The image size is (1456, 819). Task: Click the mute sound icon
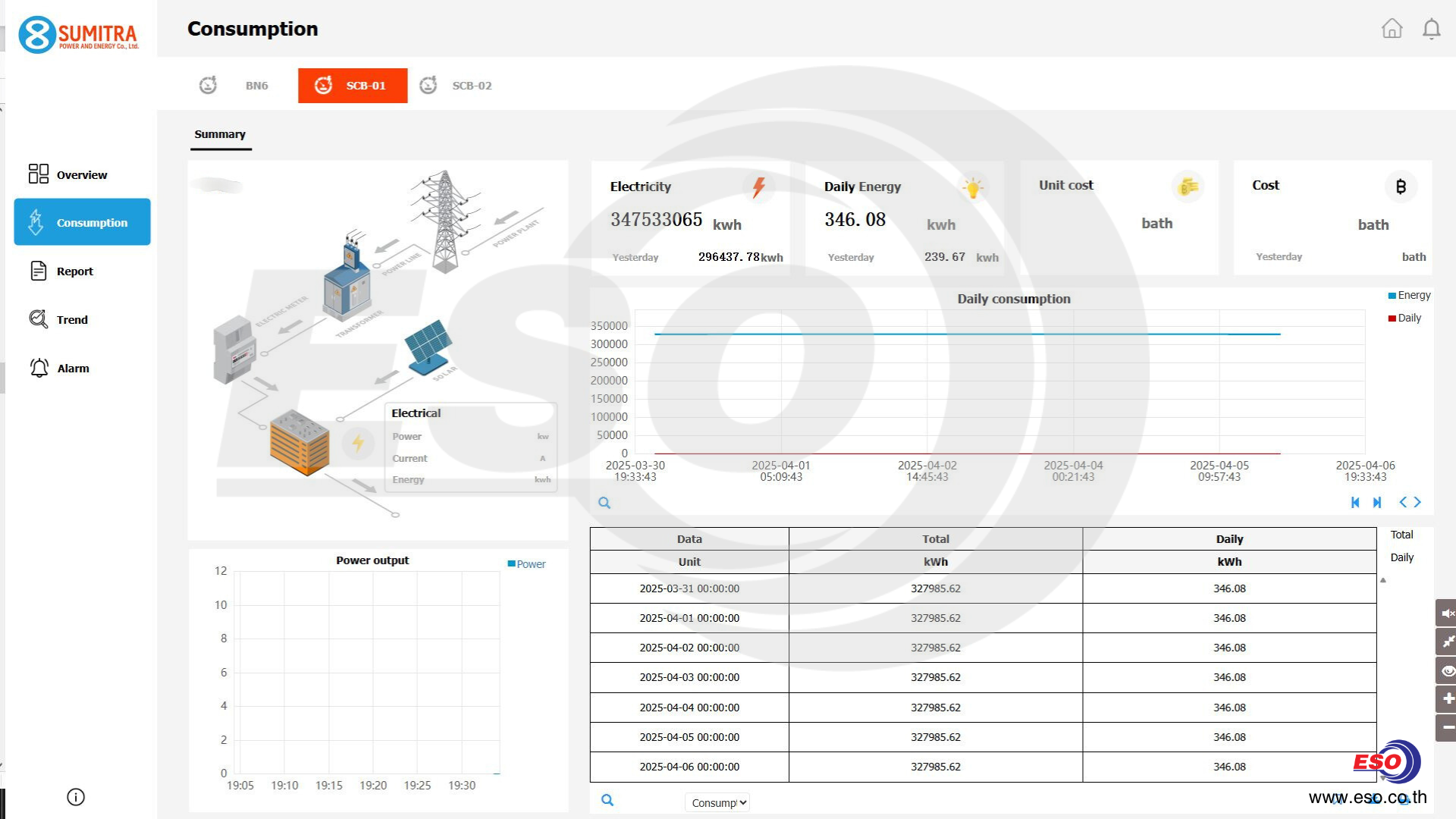tap(1447, 613)
